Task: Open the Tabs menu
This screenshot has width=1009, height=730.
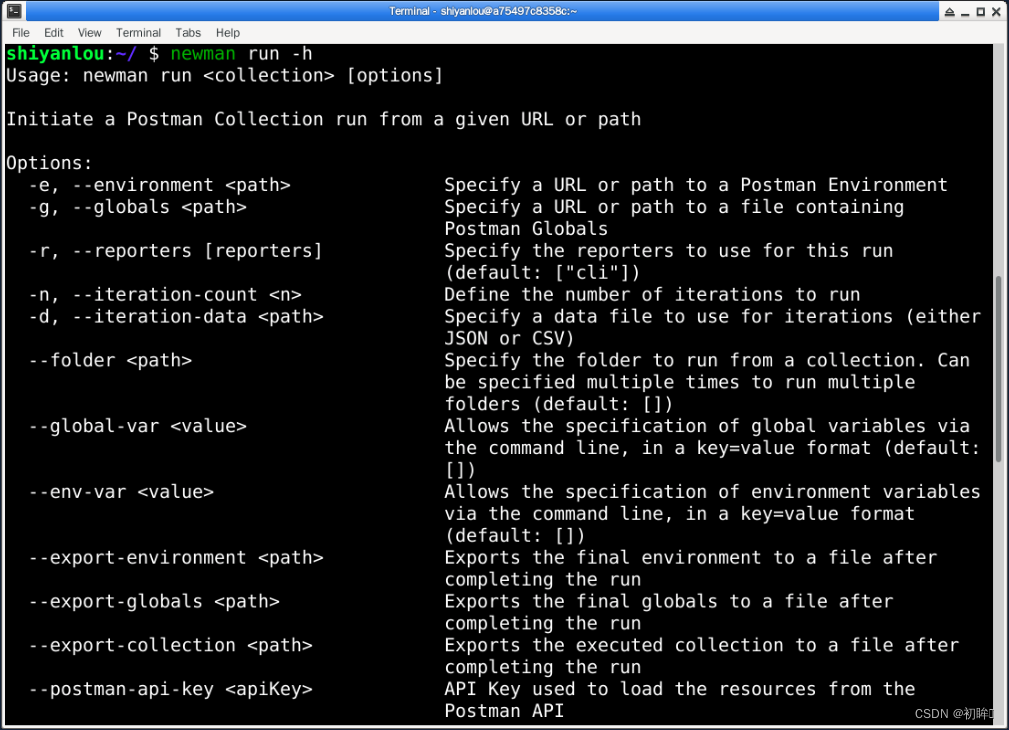Action: point(188,33)
